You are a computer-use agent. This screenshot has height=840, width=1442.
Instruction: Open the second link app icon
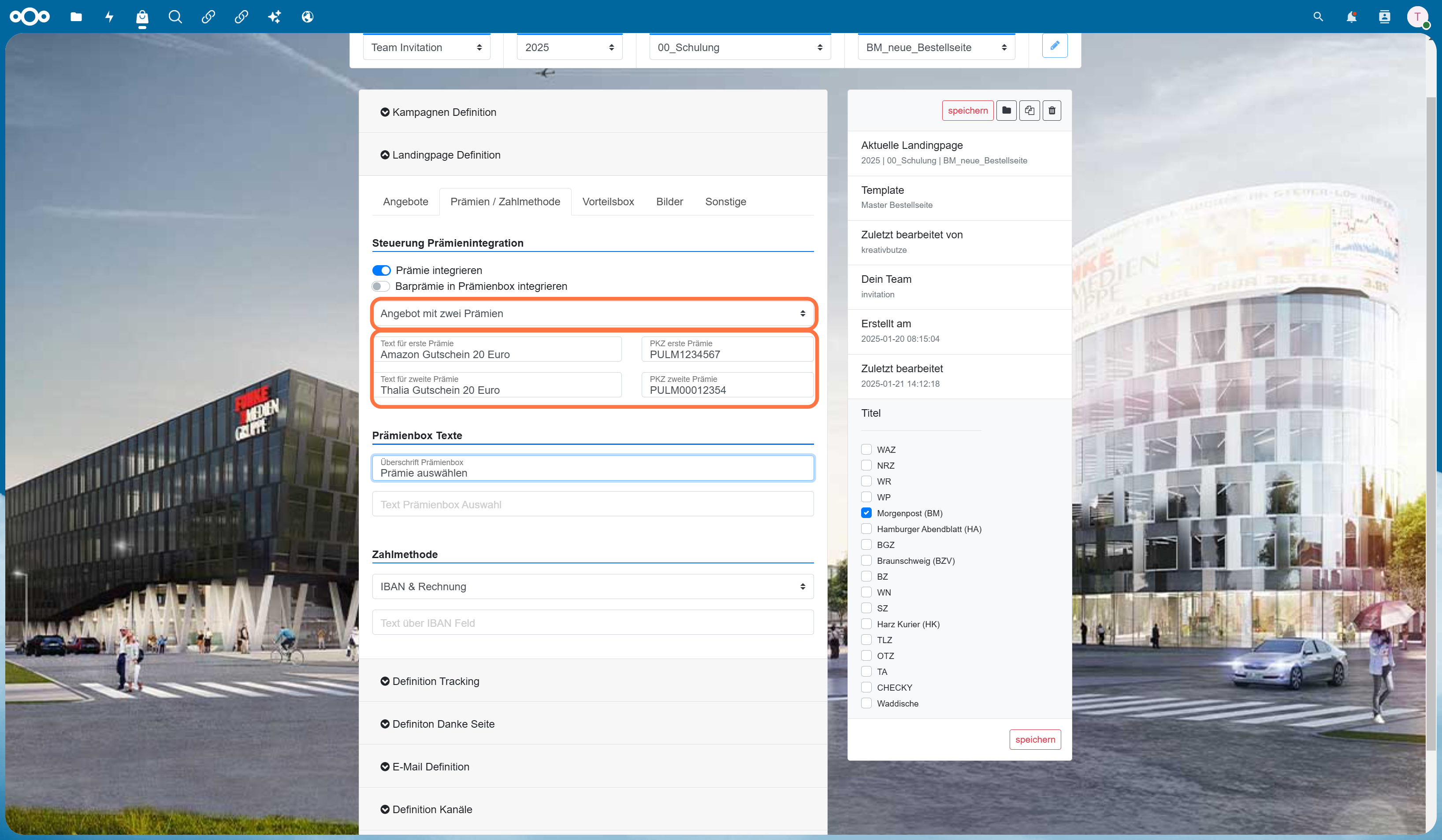(x=242, y=17)
